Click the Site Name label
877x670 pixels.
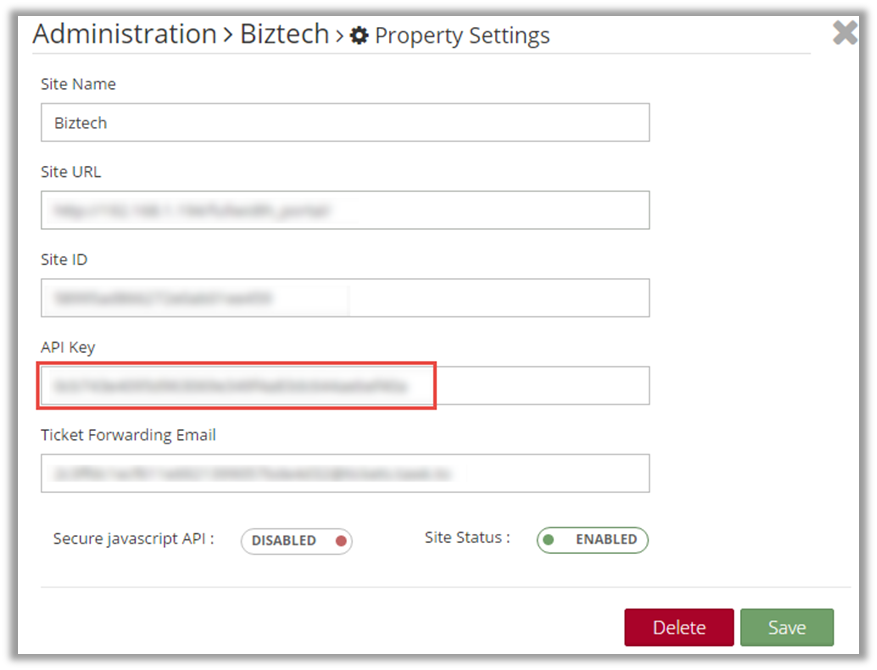[x=78, y=84]
